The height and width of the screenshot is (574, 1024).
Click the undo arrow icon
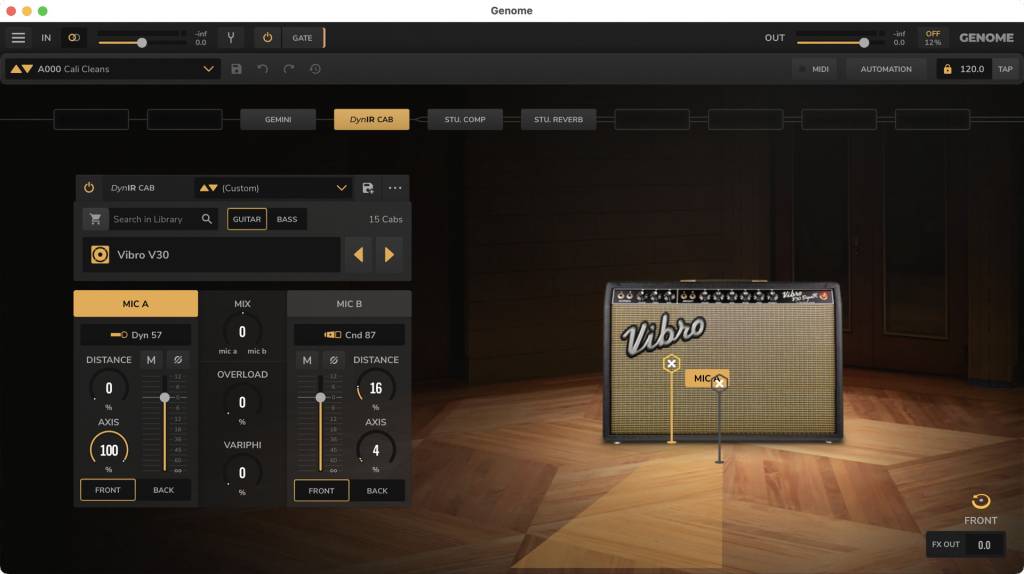click(x=263, y=69)
